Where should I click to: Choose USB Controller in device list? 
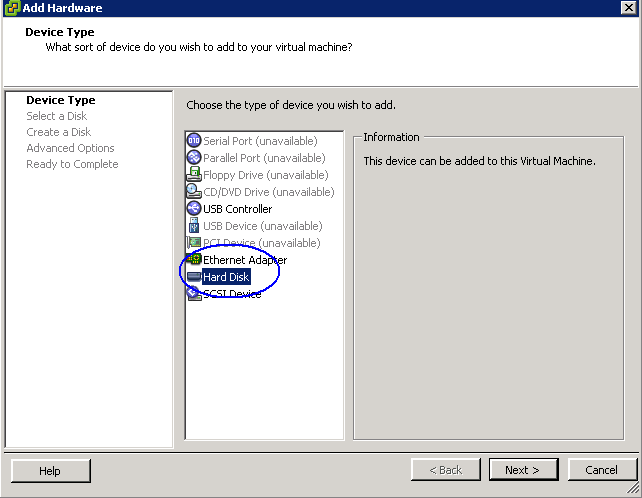pos(237,209)
